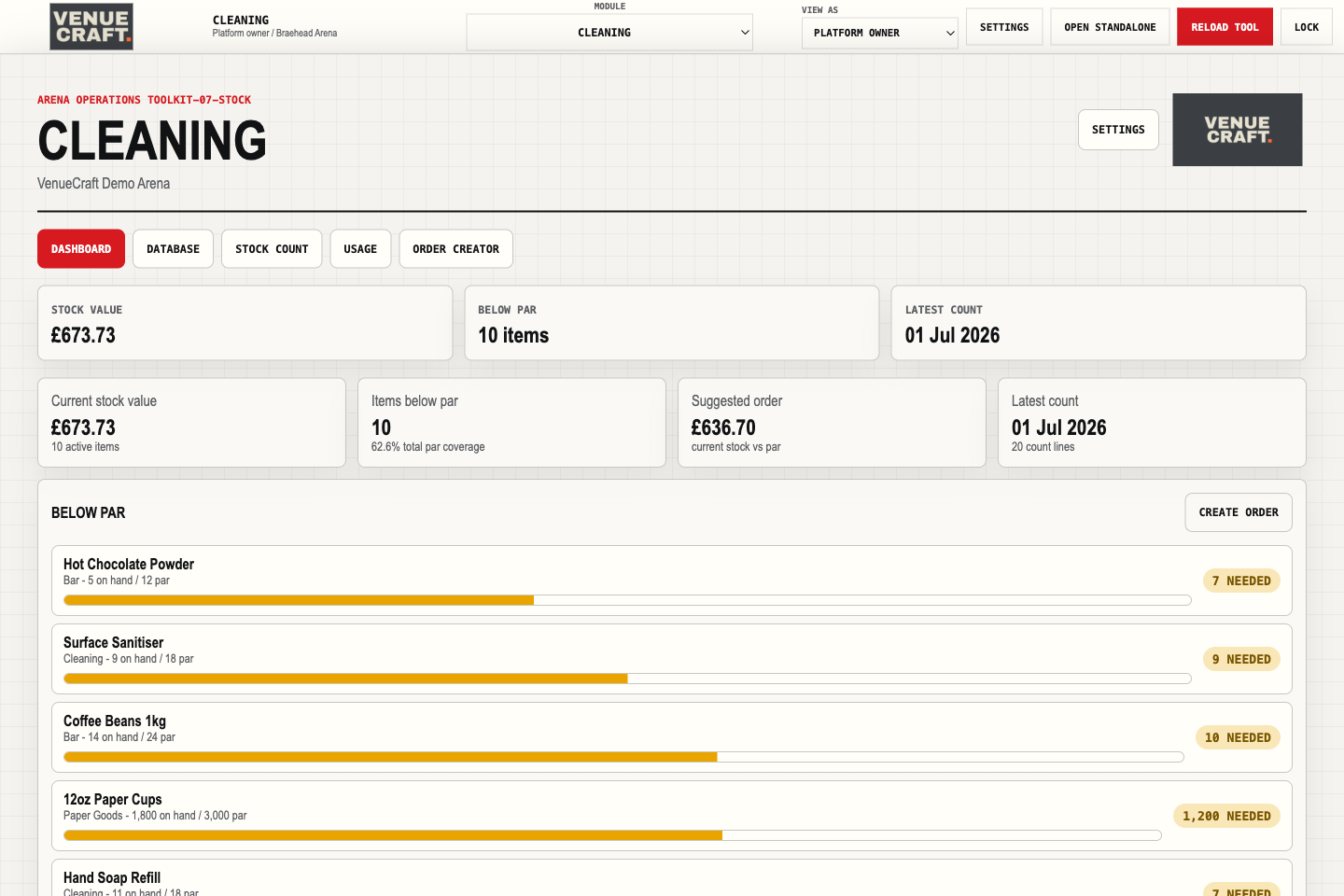Image resolution: width=1344 pixels, height=896 pixels.
Task: Click the Hot Chocolate Powder item title
Action: (x=129, y=565)
